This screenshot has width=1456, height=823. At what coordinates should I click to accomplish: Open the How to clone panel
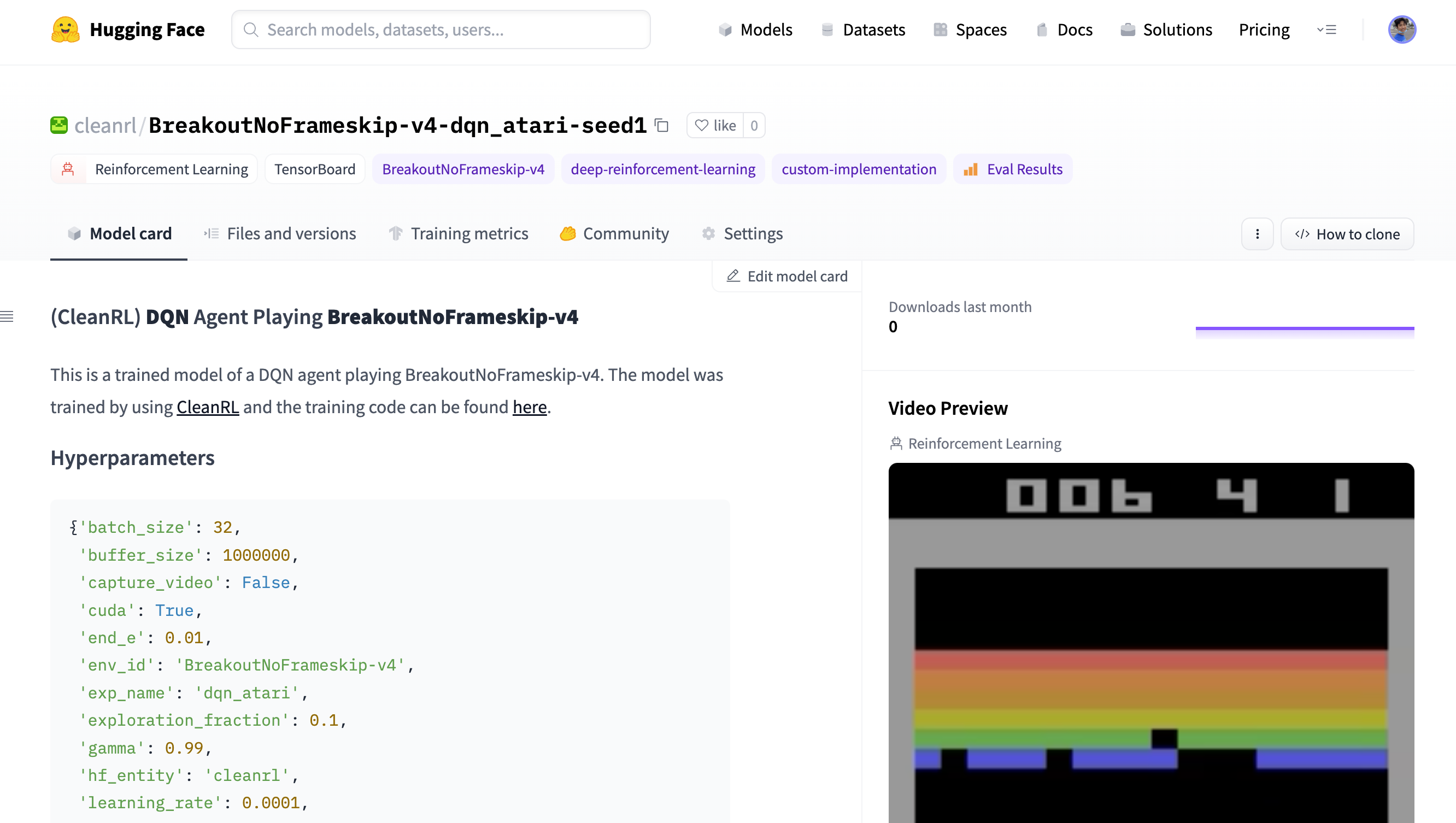pyautogui.click(x=1347, y=234)
